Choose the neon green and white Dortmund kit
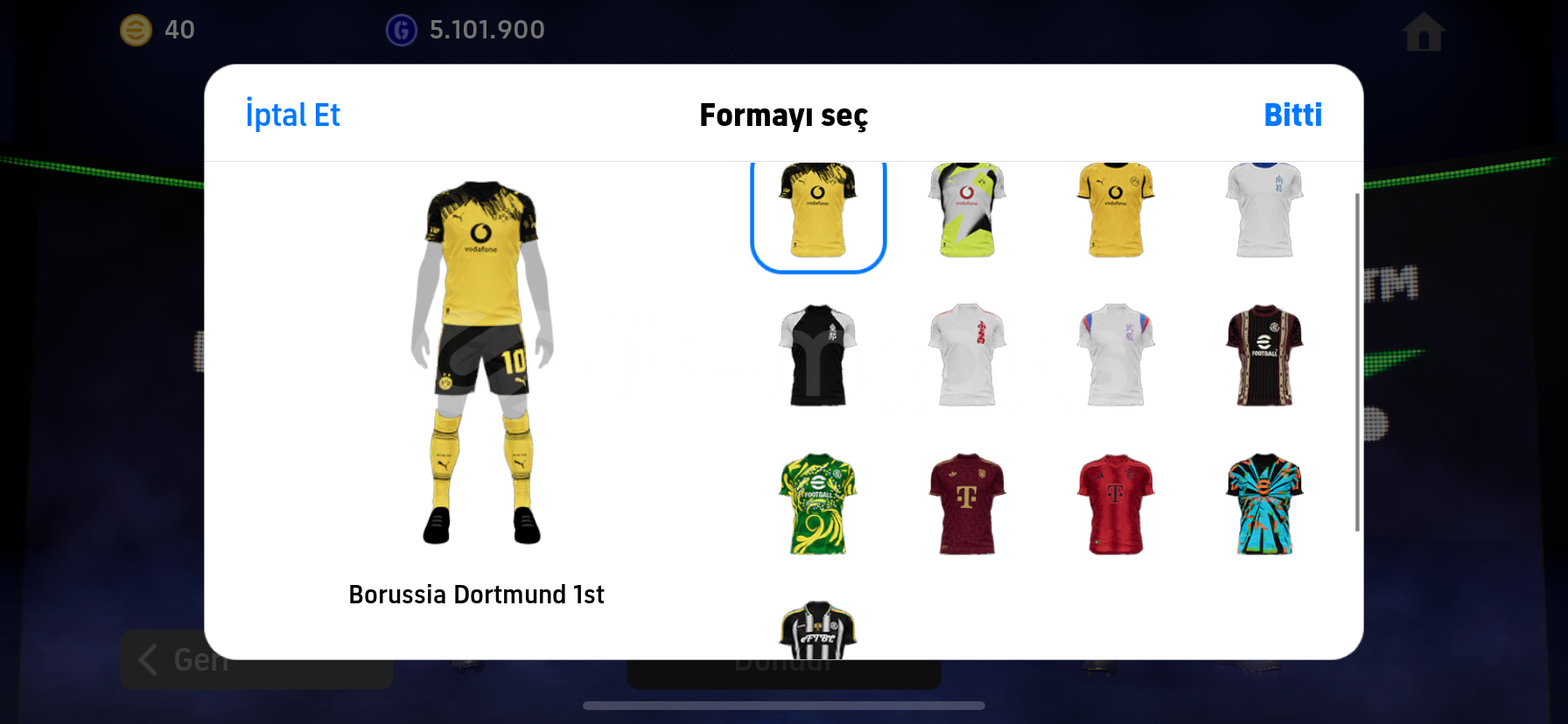1568x724 pixels. (x=967, y=210)
